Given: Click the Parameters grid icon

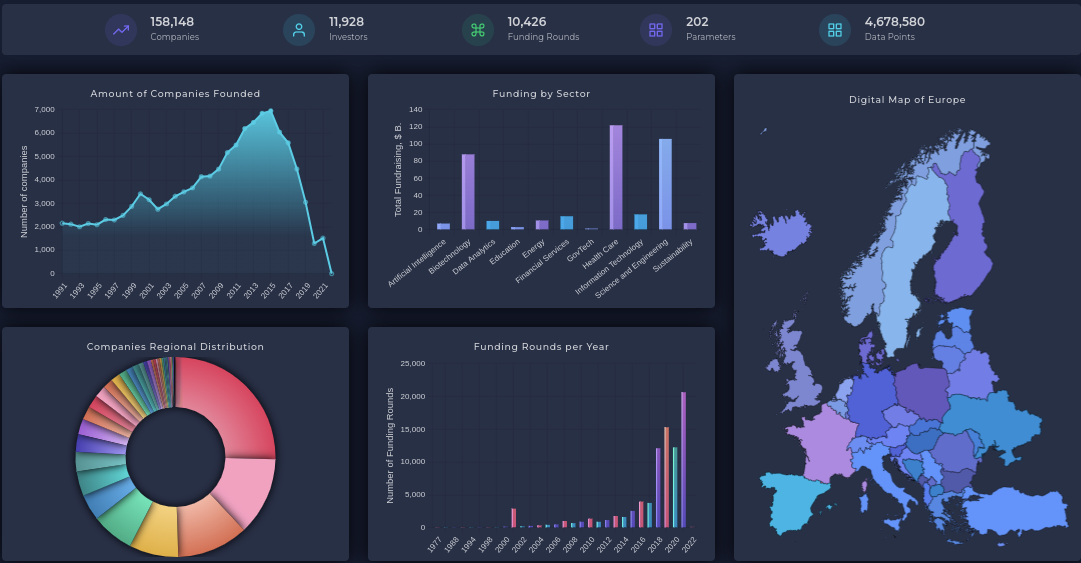Looking at the screenshot, I should (x=656, y=30).
